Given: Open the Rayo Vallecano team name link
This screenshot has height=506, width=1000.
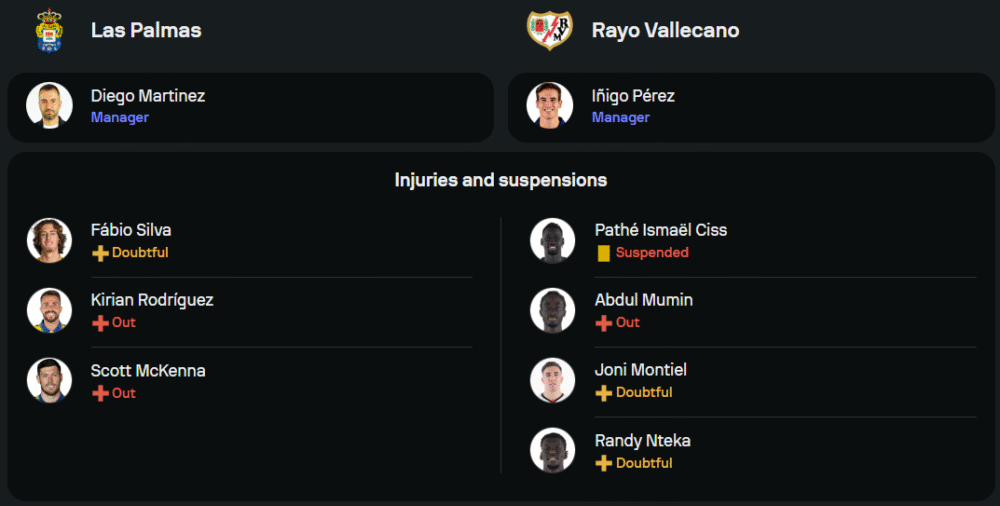Looking at the screenshot, I should (x=665, y=30).
